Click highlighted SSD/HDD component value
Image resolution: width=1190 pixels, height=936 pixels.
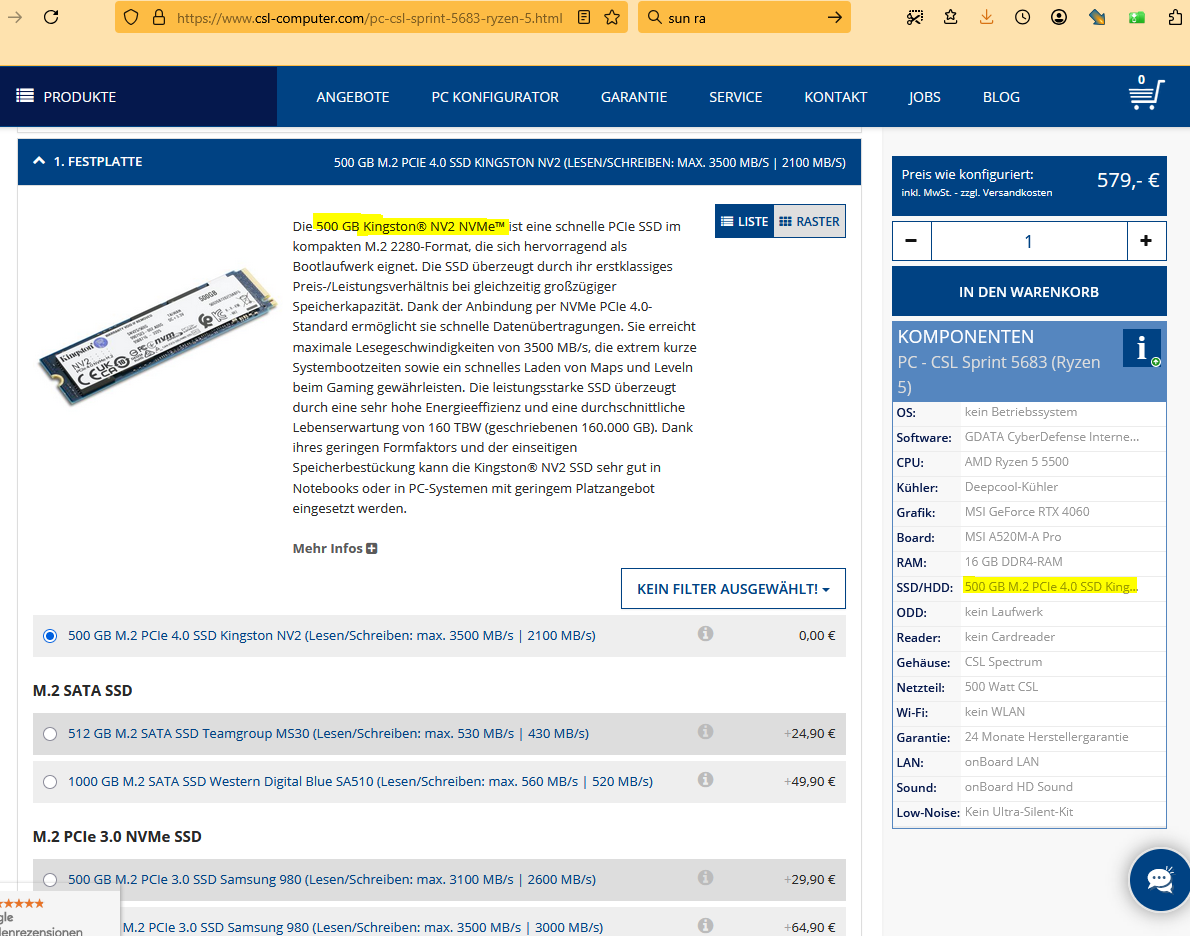pyautogui.click(x=1051, y=586)
